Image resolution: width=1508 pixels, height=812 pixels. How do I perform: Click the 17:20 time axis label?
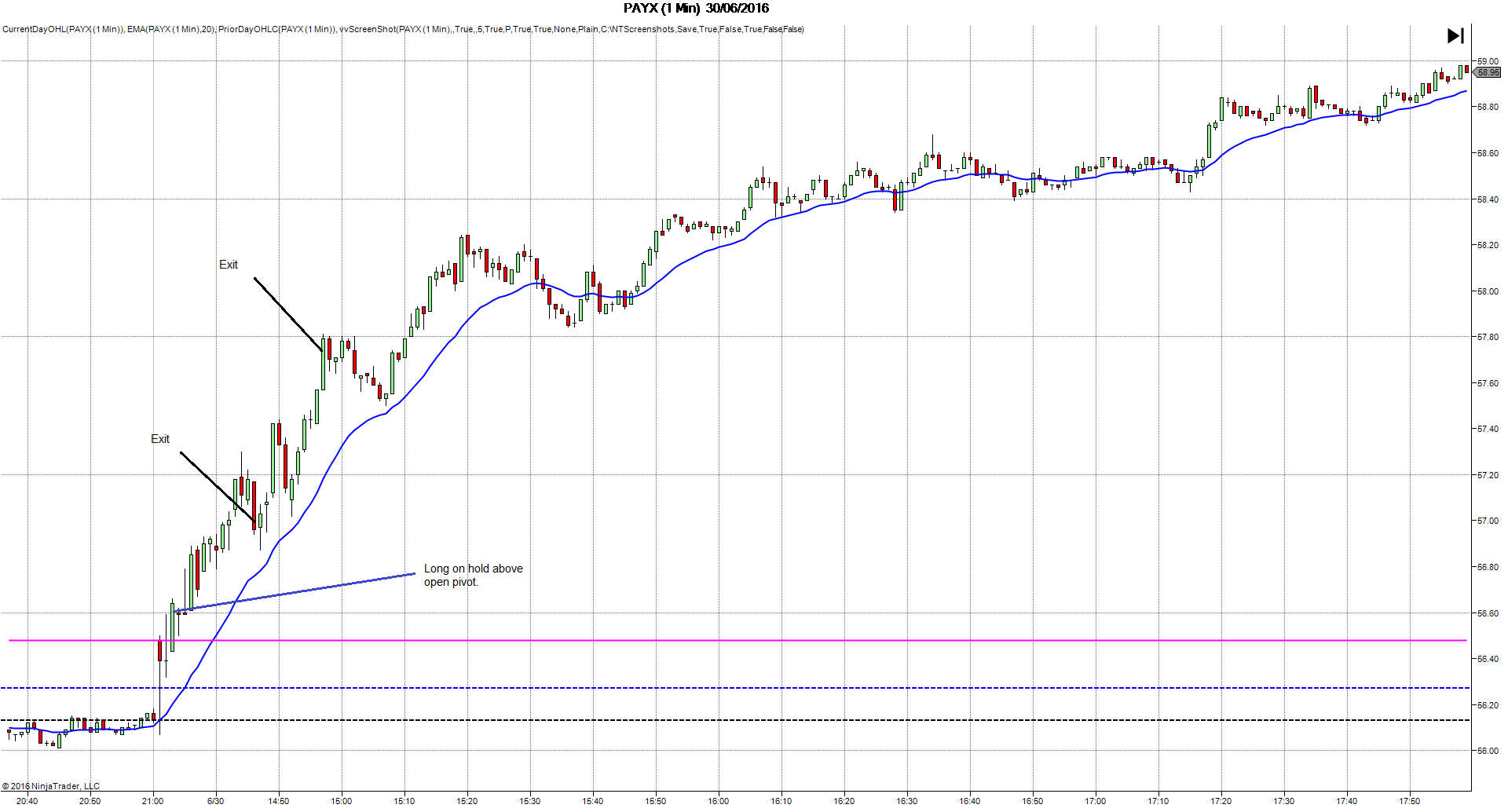[1221, 801]
